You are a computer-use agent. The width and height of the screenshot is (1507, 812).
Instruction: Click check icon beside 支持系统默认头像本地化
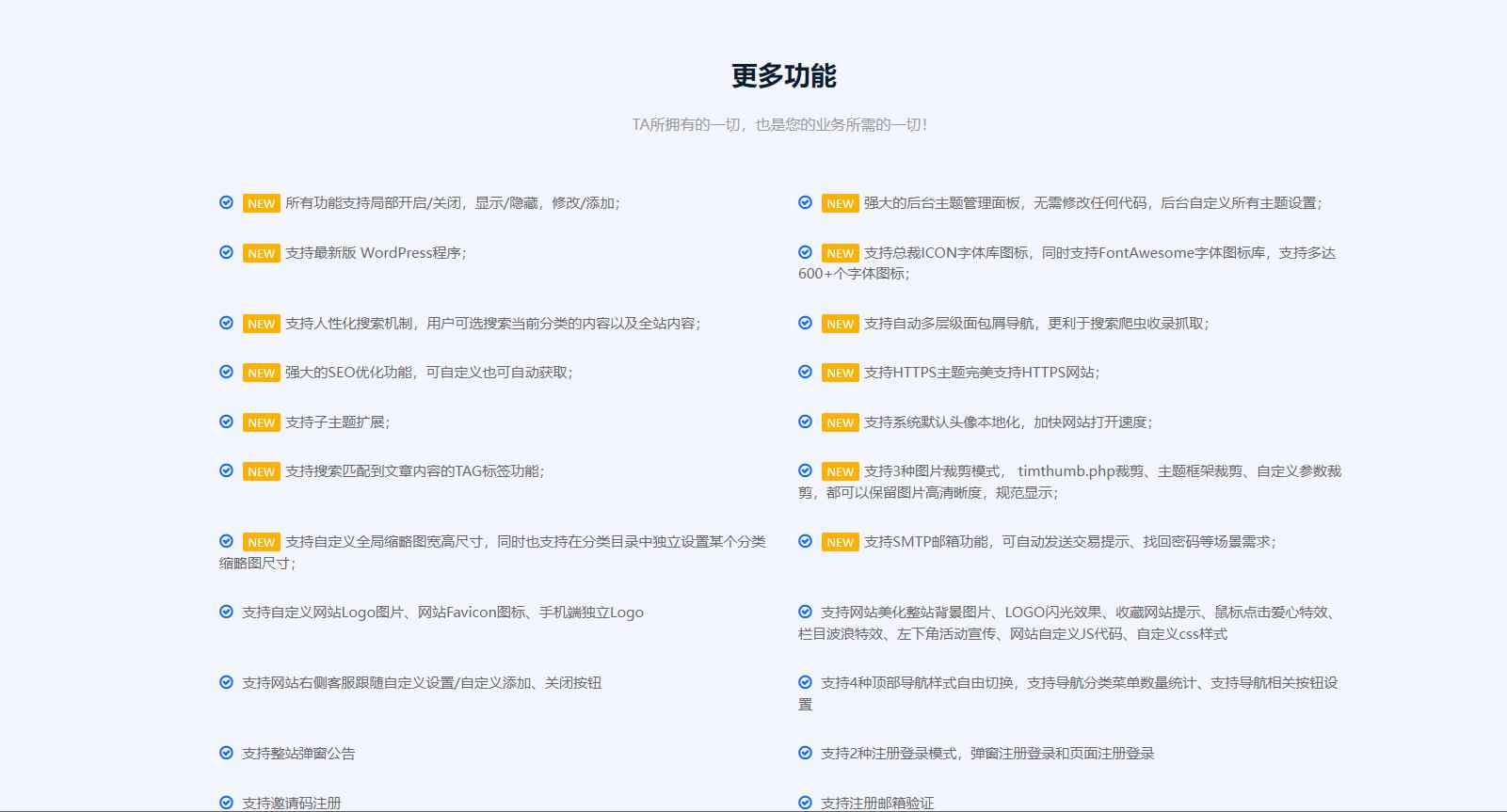tap(805, 422)
